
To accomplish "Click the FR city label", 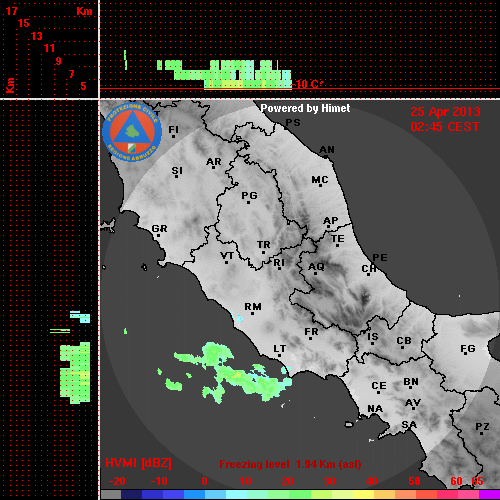I will point(311,332).
